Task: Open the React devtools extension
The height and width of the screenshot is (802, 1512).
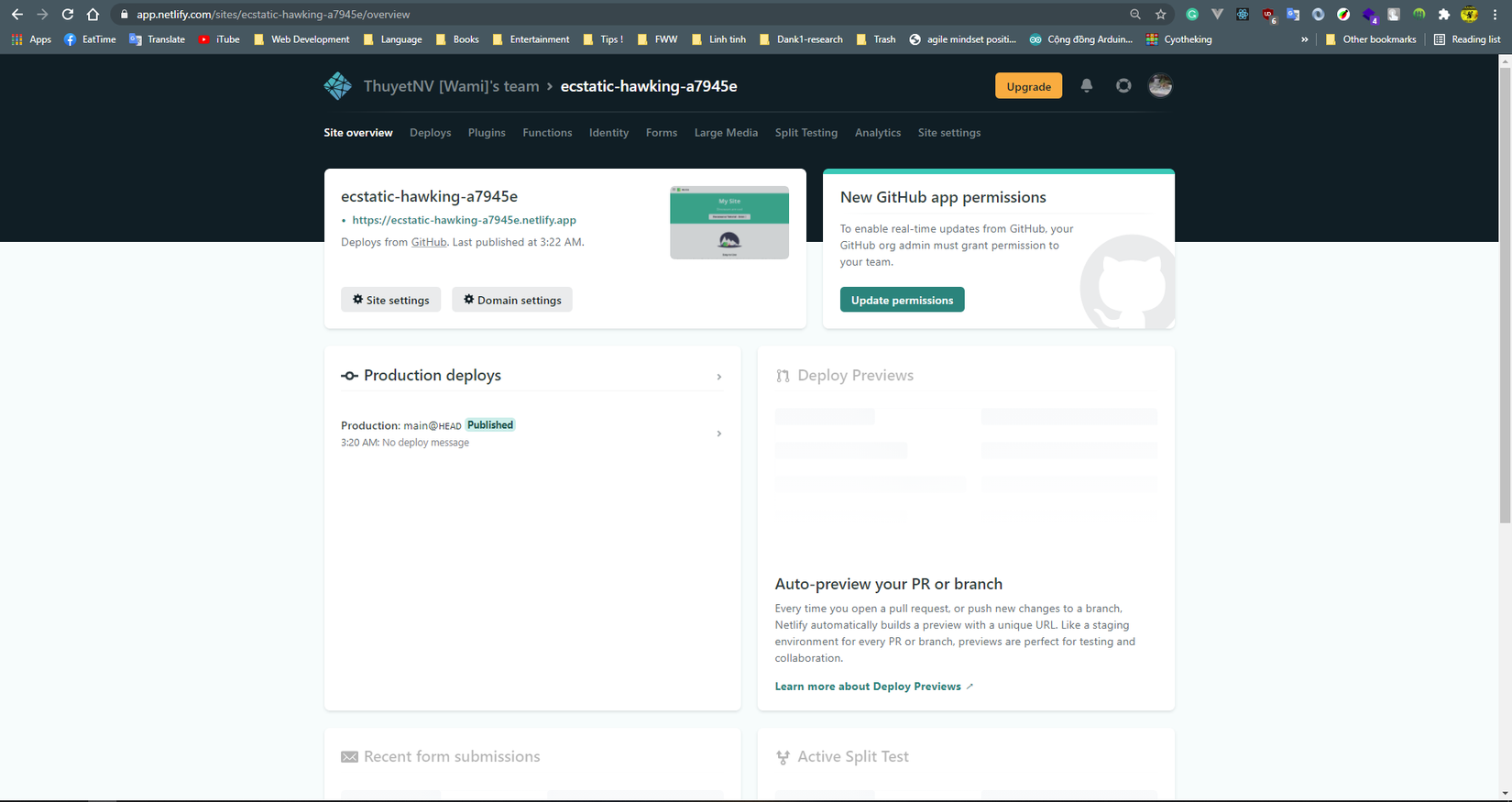Action: (1243, 15)
